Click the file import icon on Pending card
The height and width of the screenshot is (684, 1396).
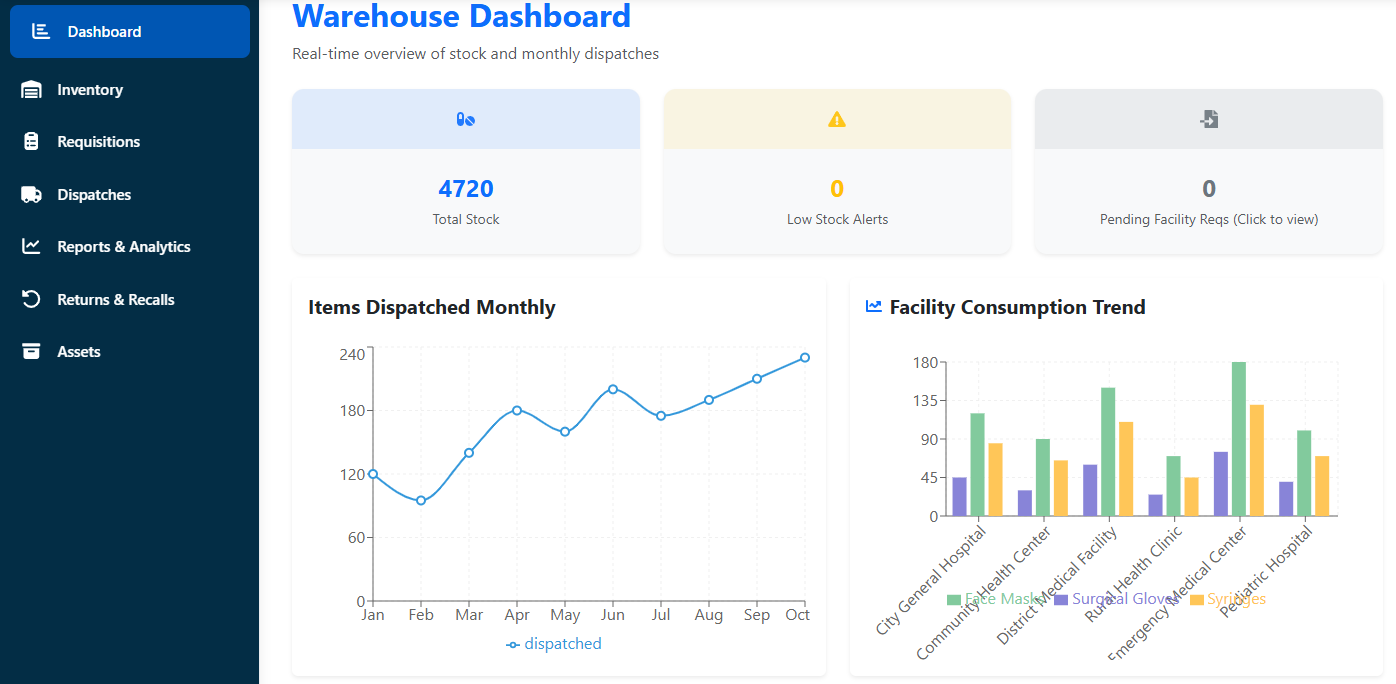[x=1209, y=120]
